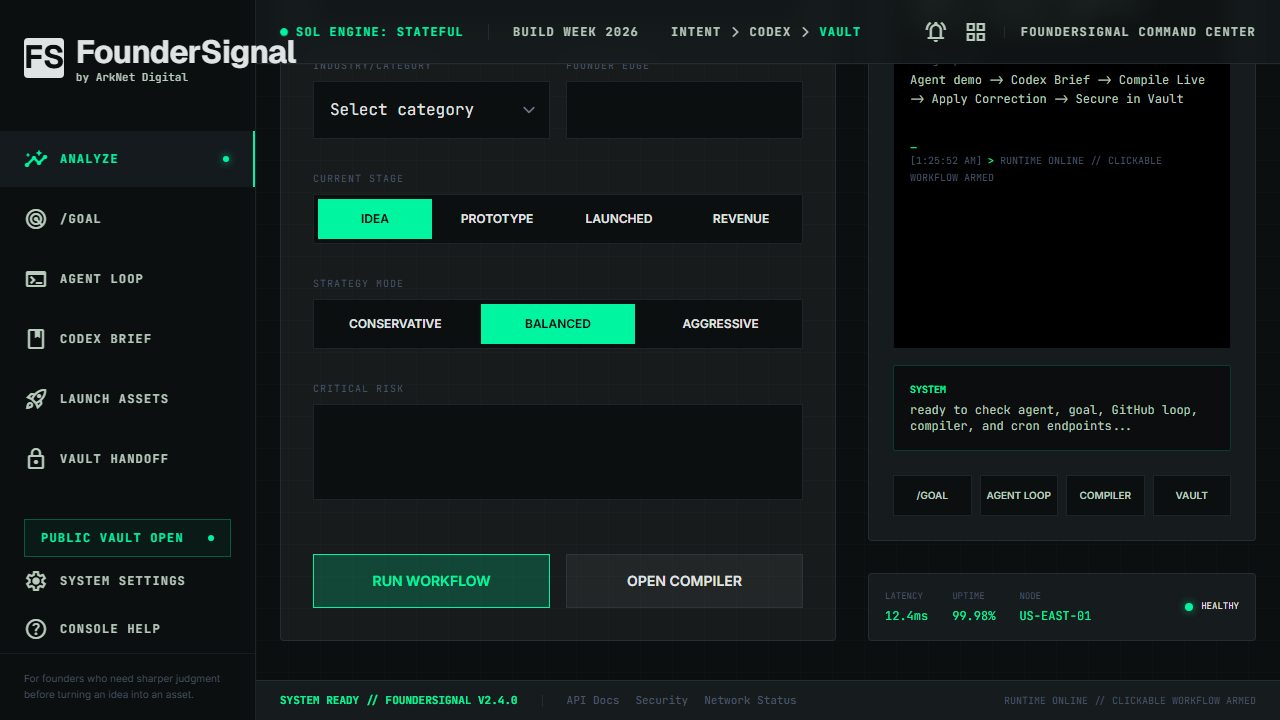This screenshot has width=1280, height=720.
Task: Select the PROTOTYPE current stage
Action: pyautogui.click(x=497, y=219)
